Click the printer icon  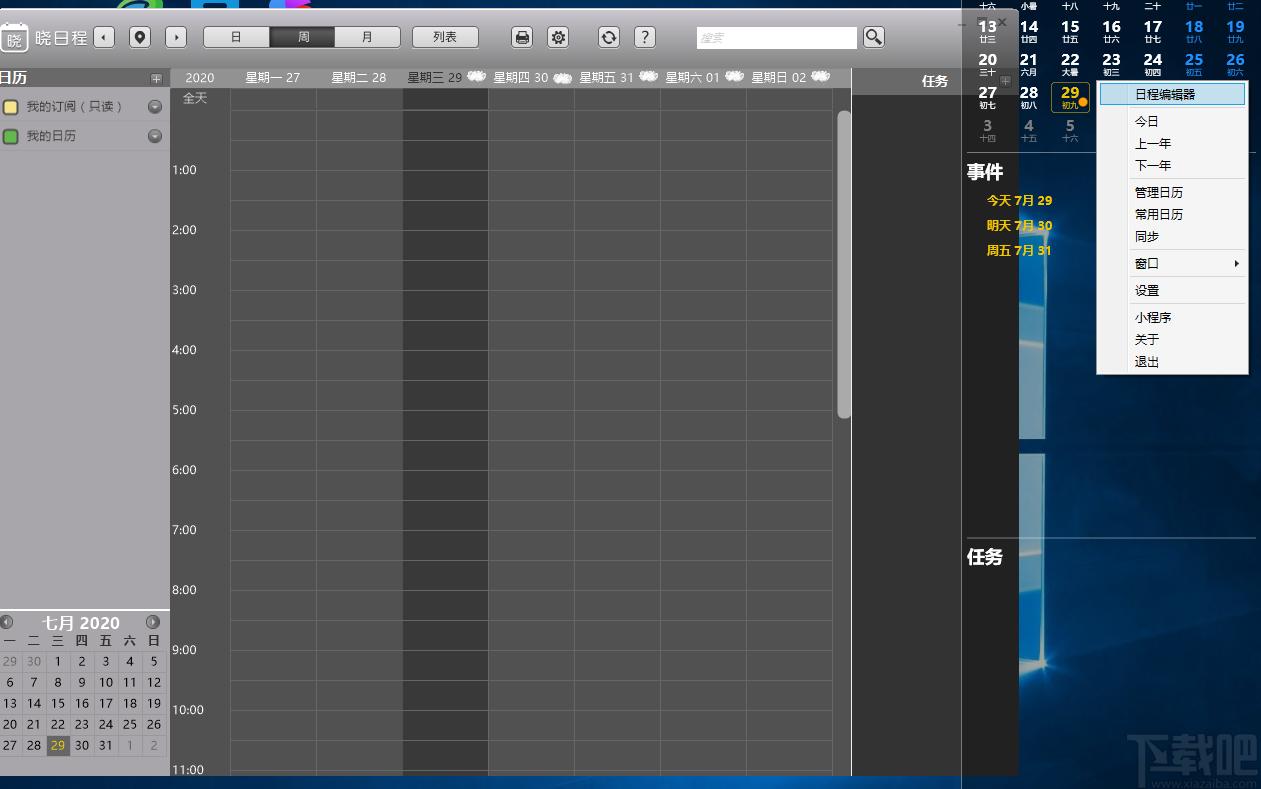pos(522,37)
